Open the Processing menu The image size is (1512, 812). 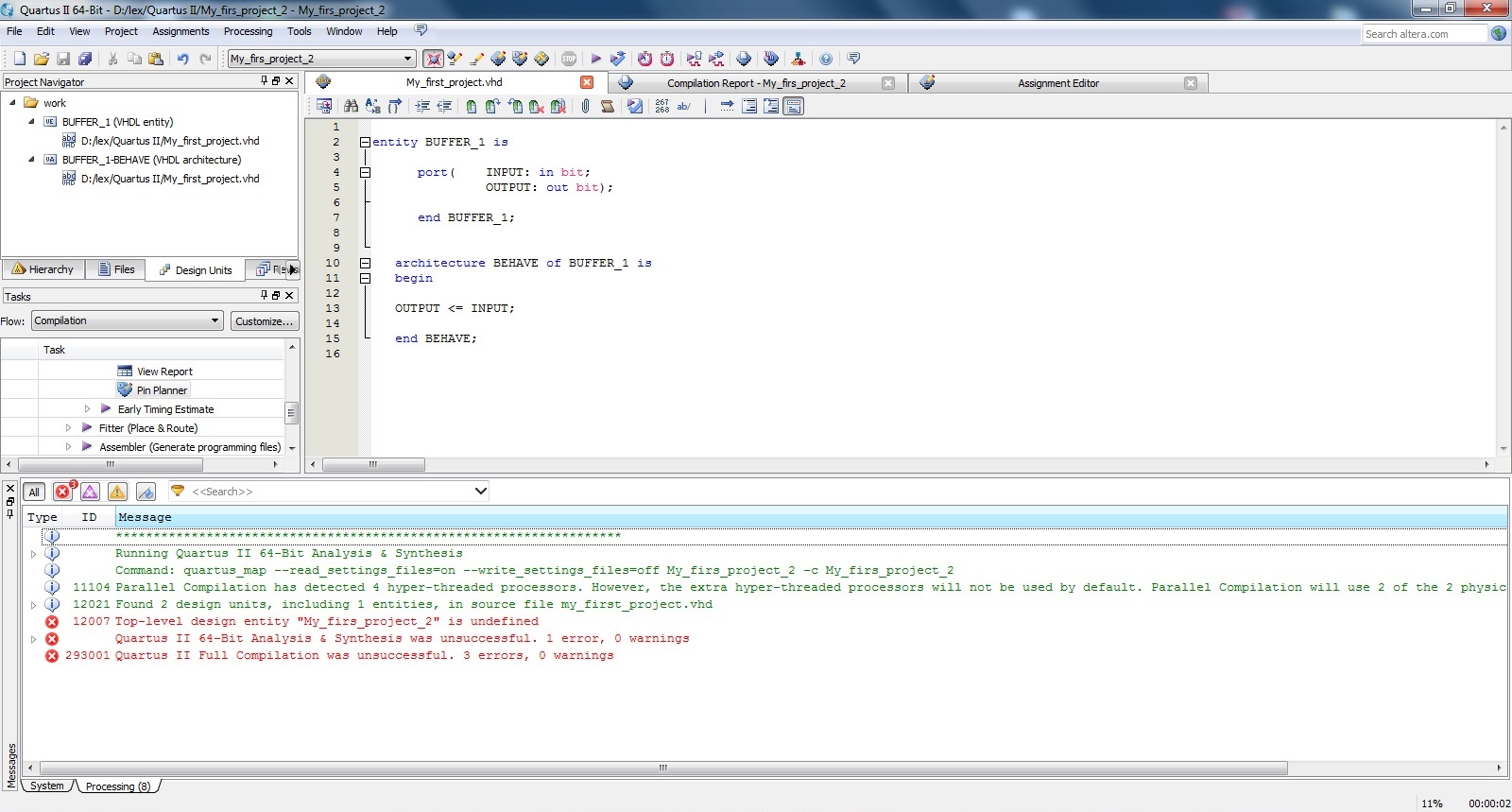coord(248,31)
